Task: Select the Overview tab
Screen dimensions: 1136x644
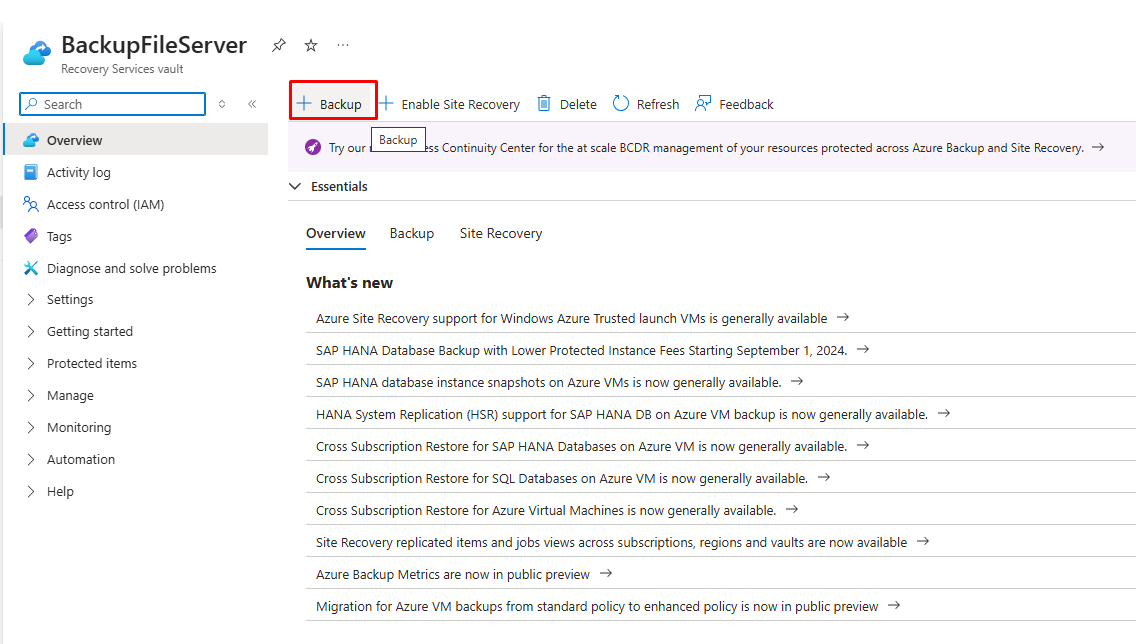Action: 335,234
